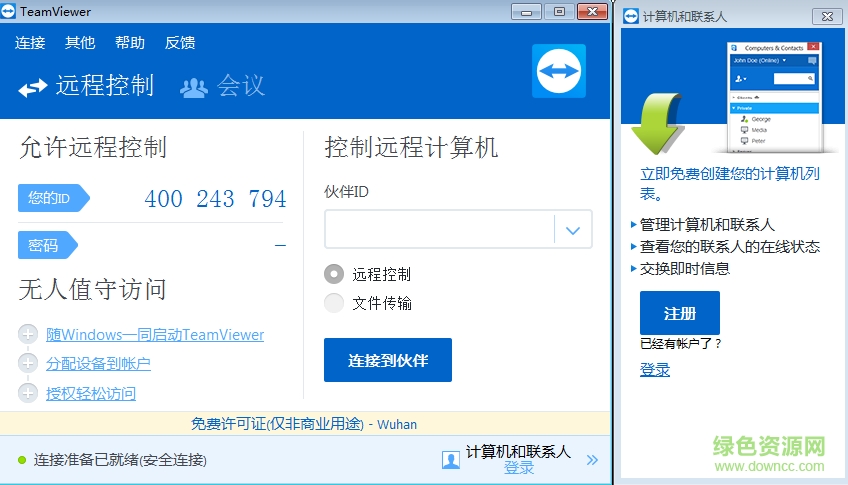848x485 pixels.
Task: Click plus icon beside 授权轻松访问
Action: coord(28,393)
